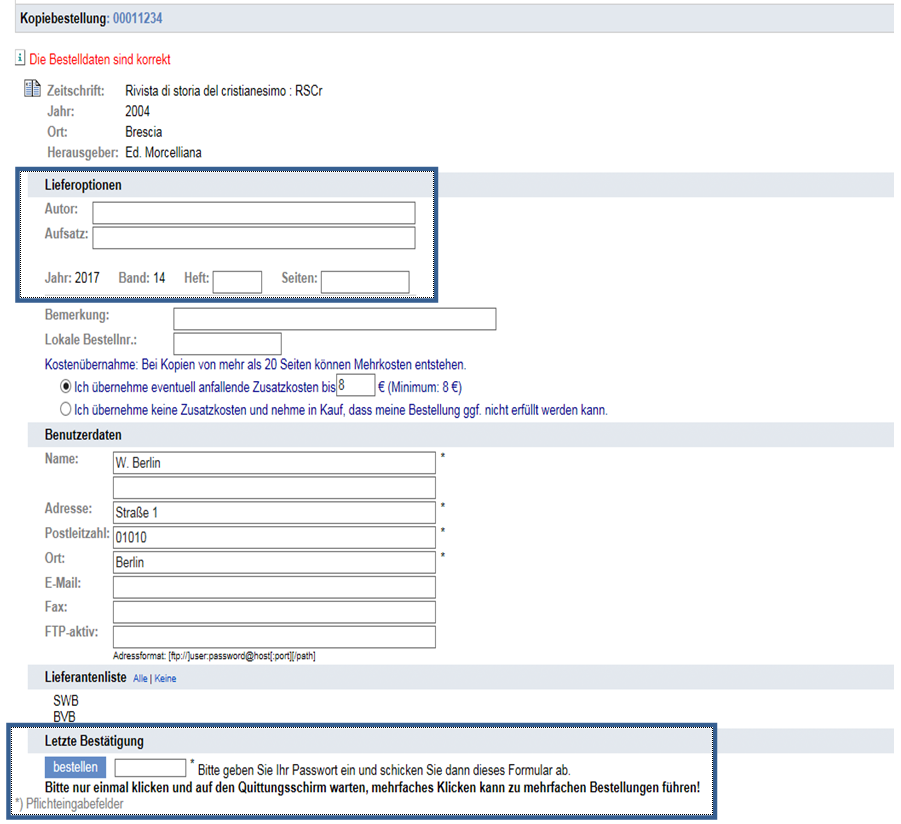Click the Name field containing W. Berlin
Viewport: 901px width, 824px height.
pos(274,462)
